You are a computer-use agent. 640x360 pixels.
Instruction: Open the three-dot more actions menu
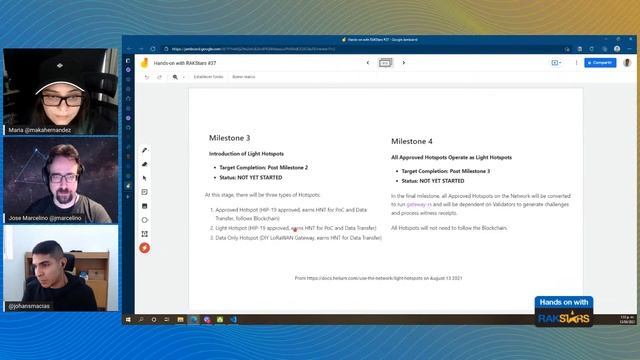click(576, 63)
